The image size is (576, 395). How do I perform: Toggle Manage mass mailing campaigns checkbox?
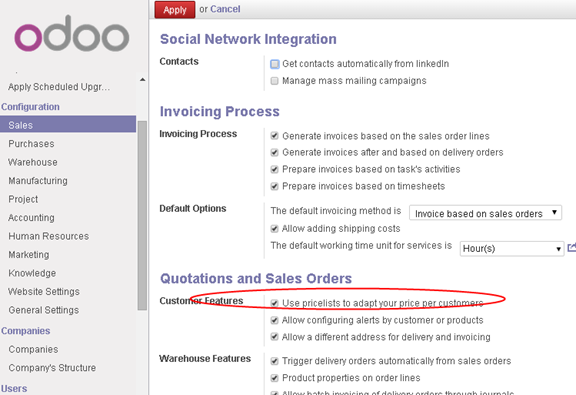click(x=274, y=81)
